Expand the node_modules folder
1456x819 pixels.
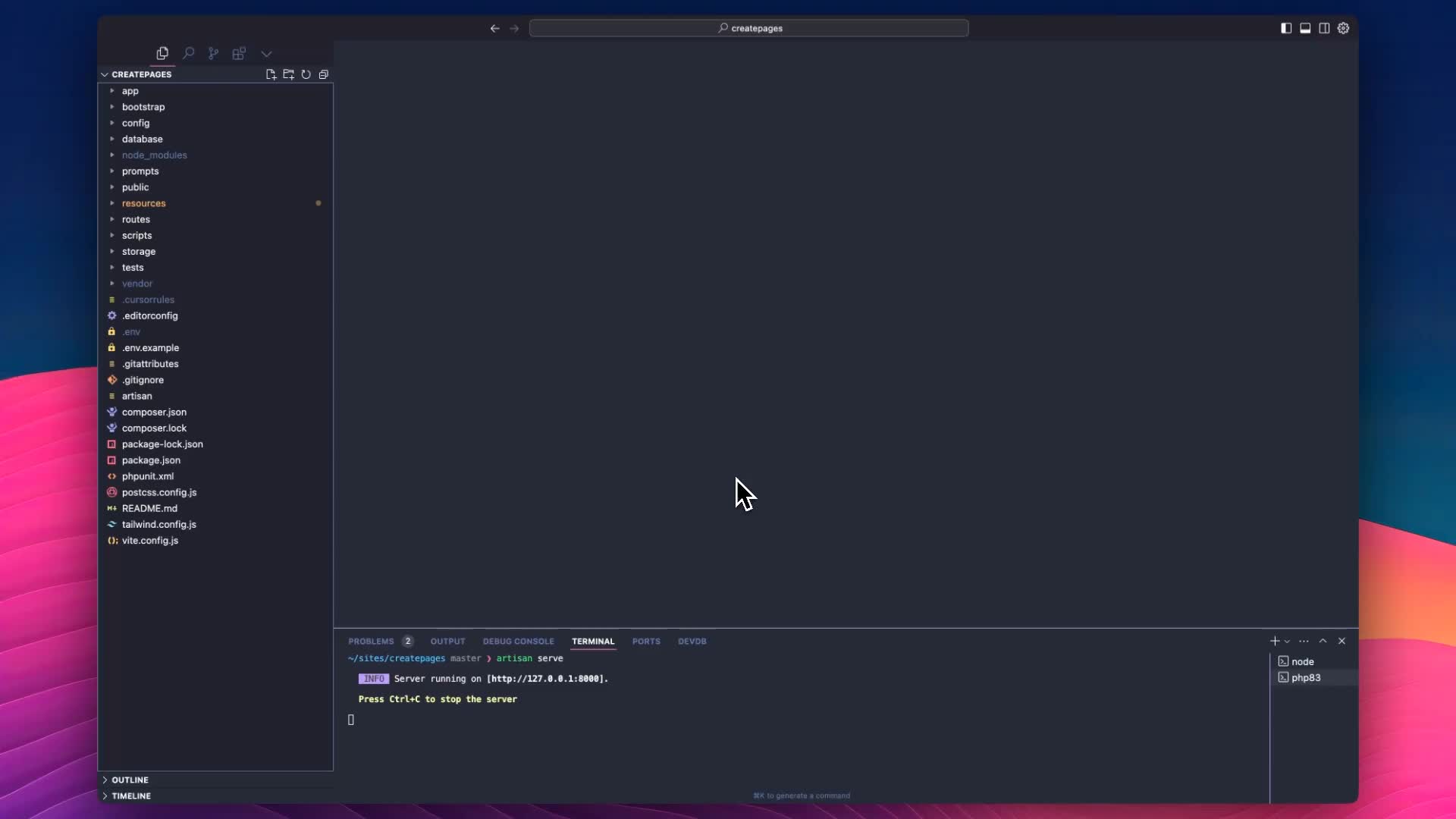pos(215,155)
